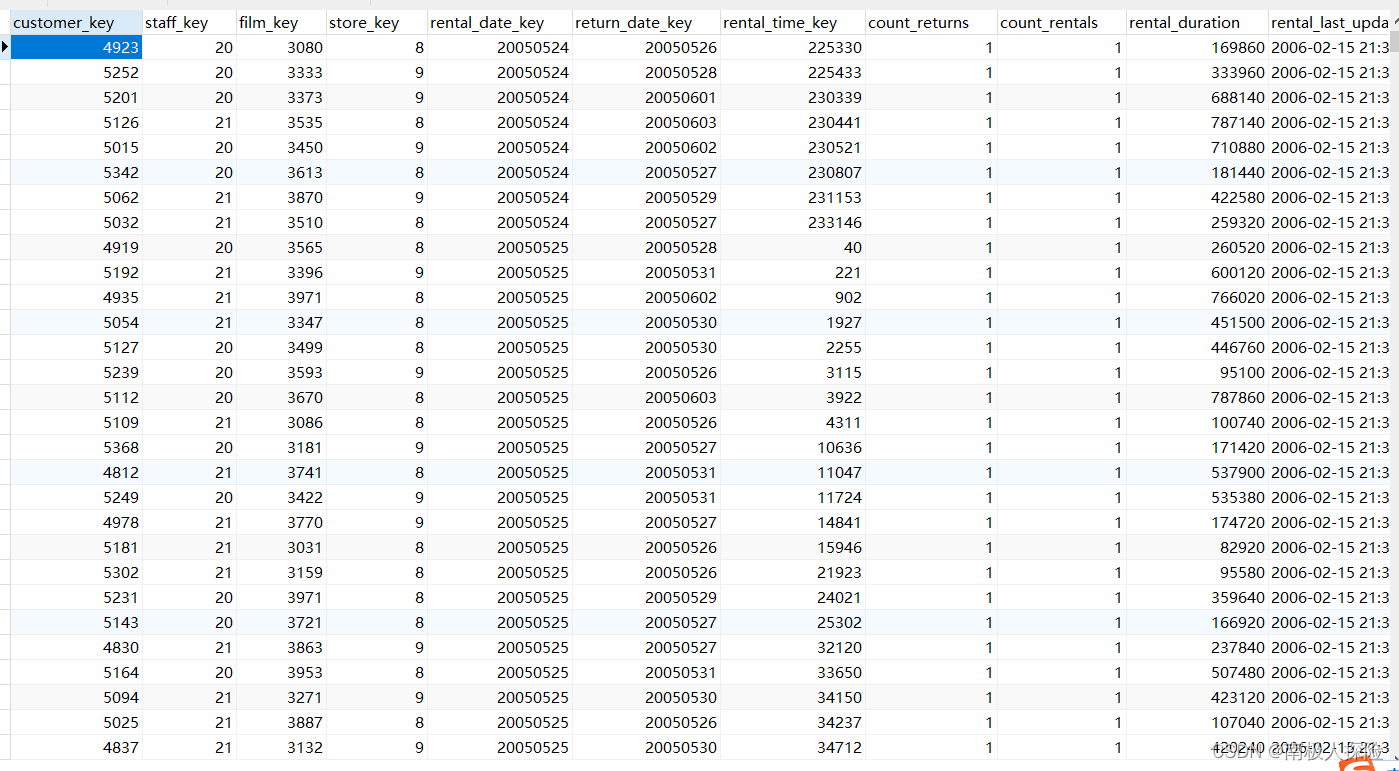Select customer_key cell 4935

[77, 297]
